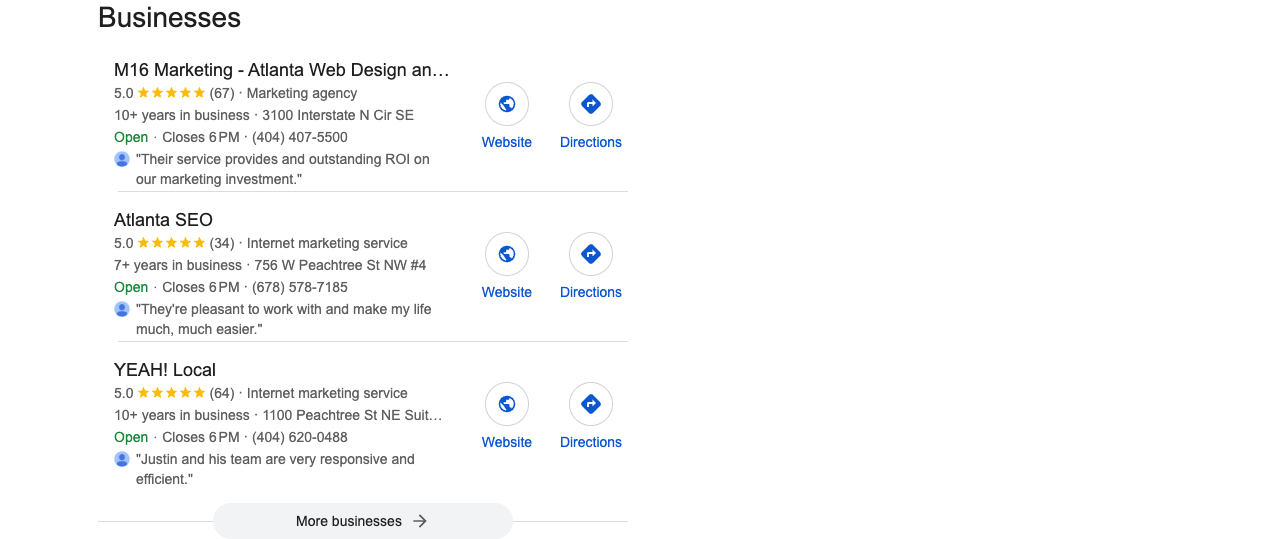
Task: Click reviewer avatar under Atlanta SEO
Action: point(122,309)
